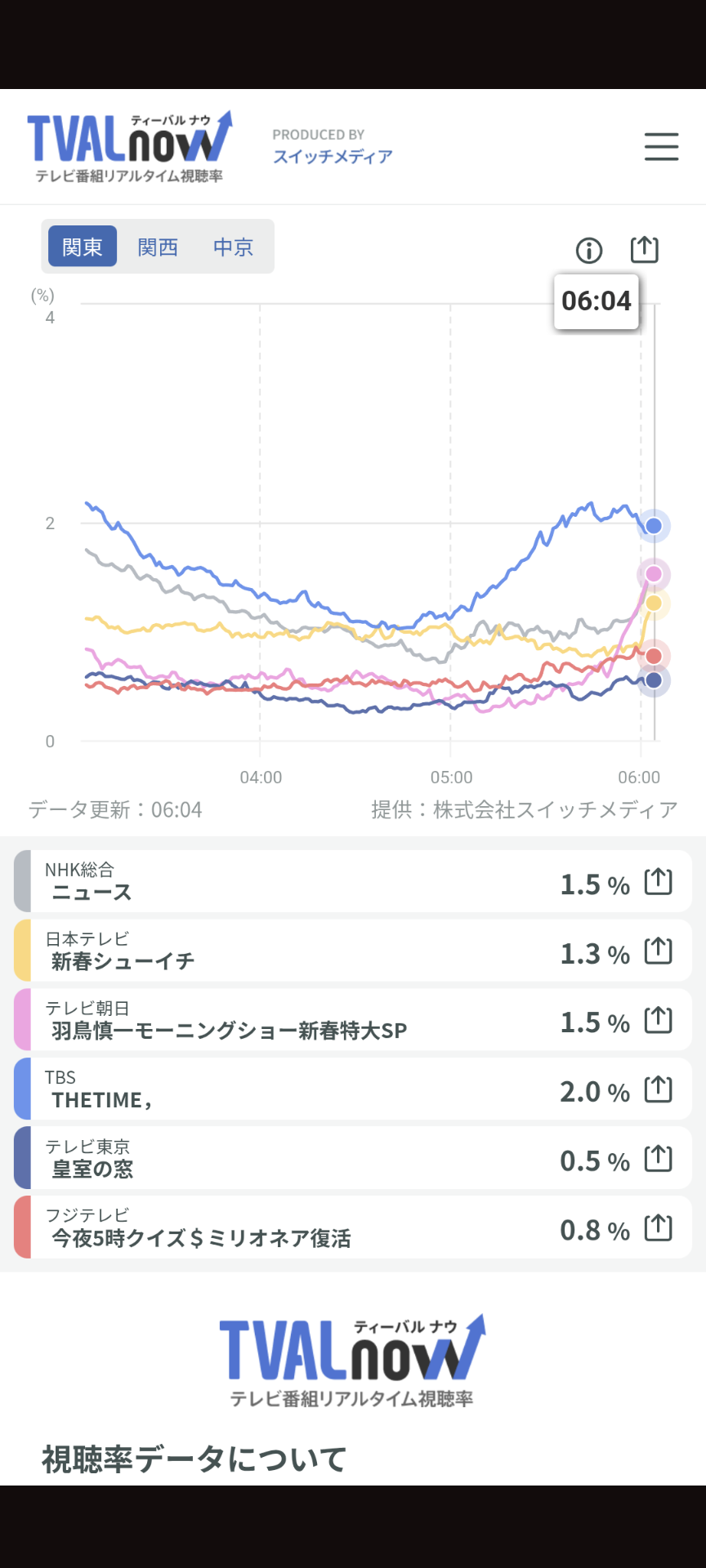This screenshot has height=1568, width=706.
Task: Click the TVALnow footer logo
Action: (352, 1361)
